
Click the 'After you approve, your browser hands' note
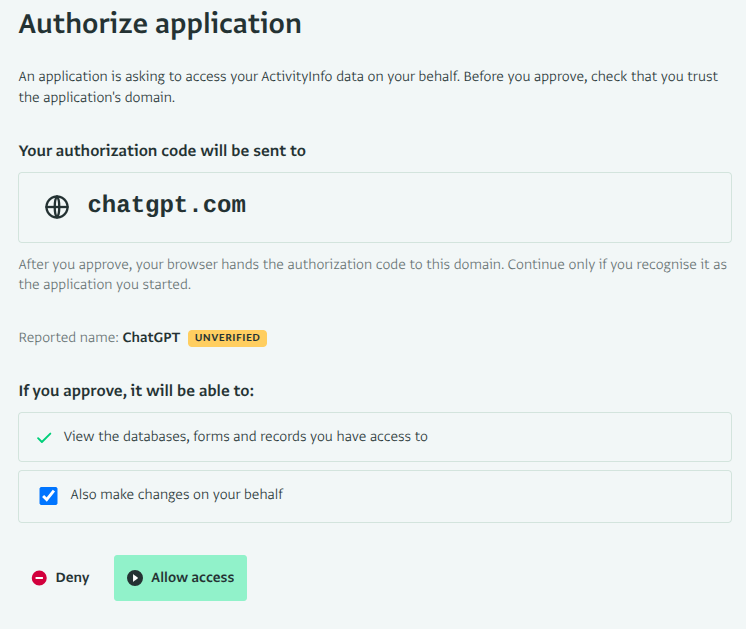click(x=373, y=274)
